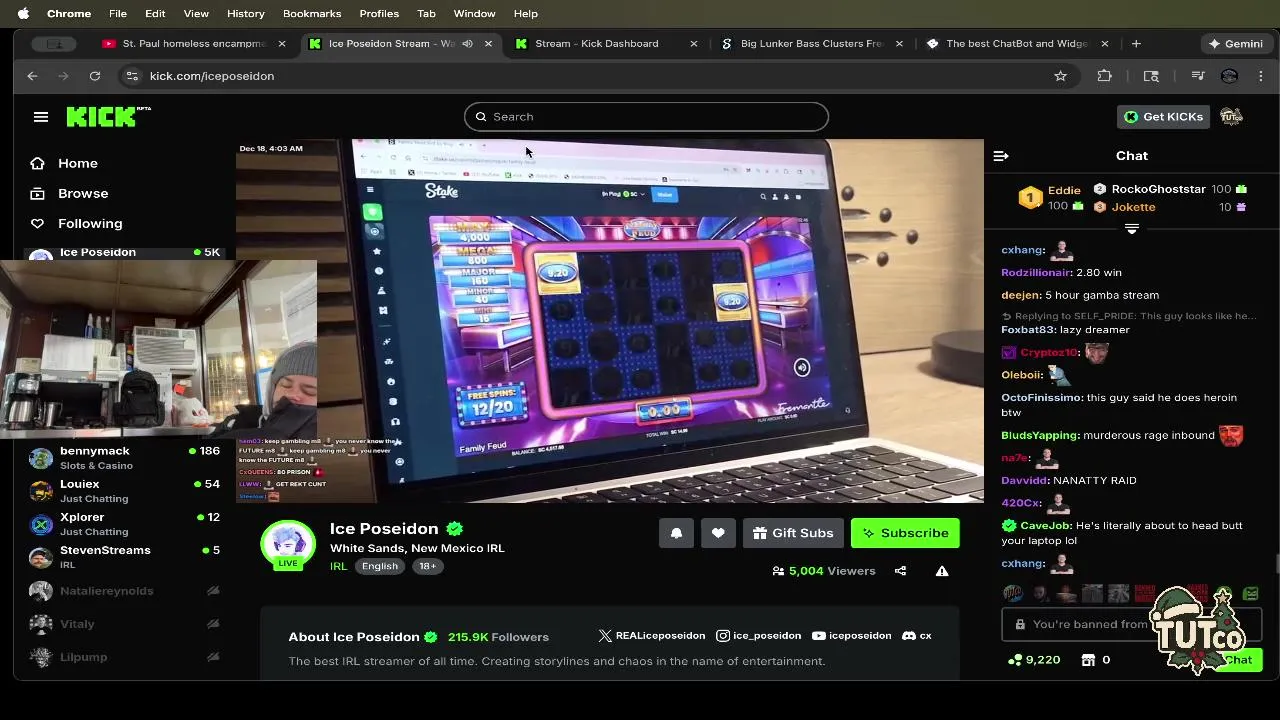Toggle follow heart button
Viewport: 1280px width, 720px height.
coord(718,533)
